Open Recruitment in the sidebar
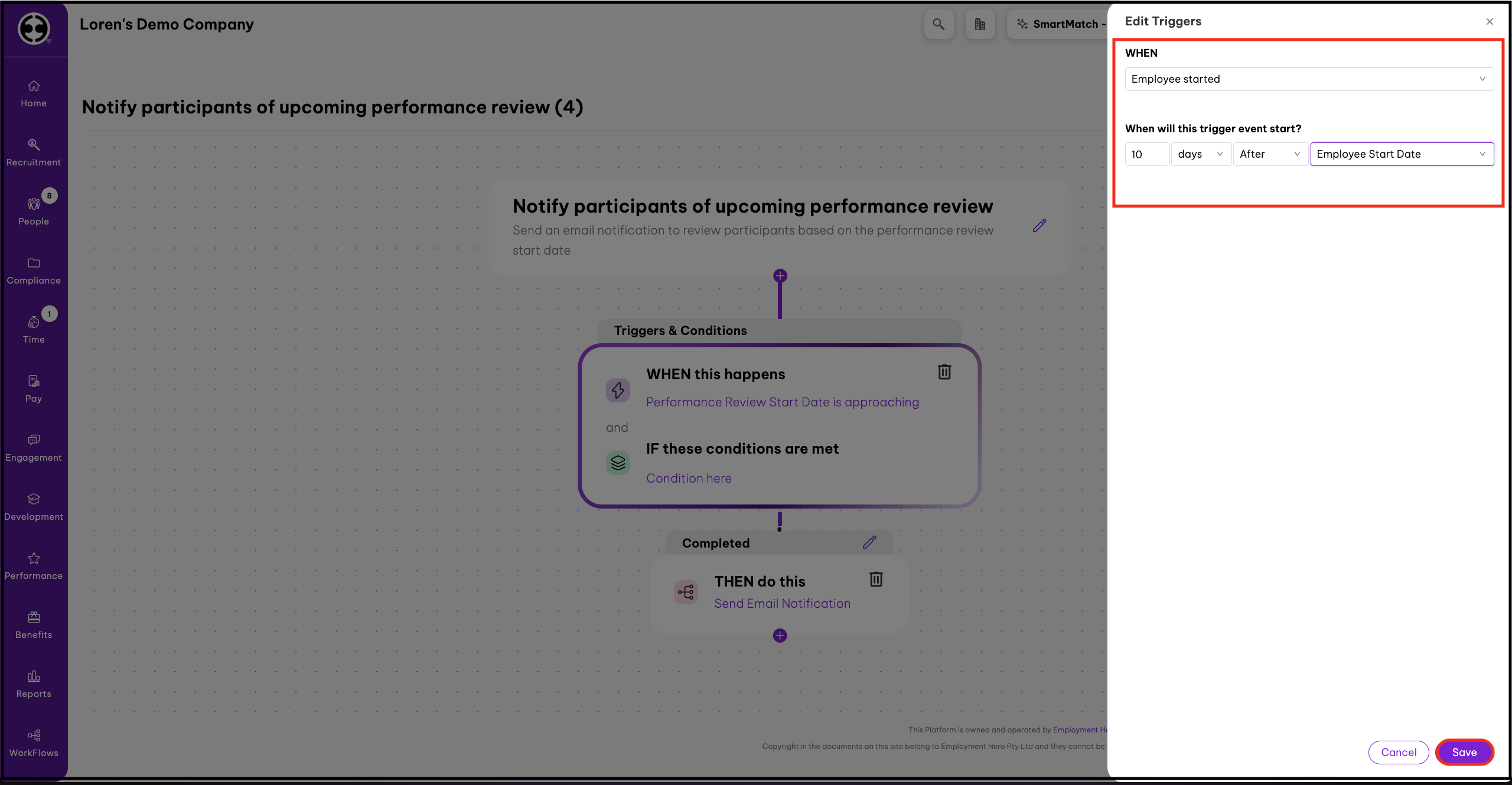 pyautogui.click(x=34, y=152)
